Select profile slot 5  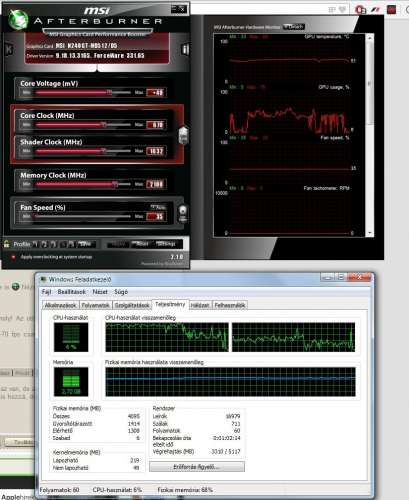(x=71, y=244)
